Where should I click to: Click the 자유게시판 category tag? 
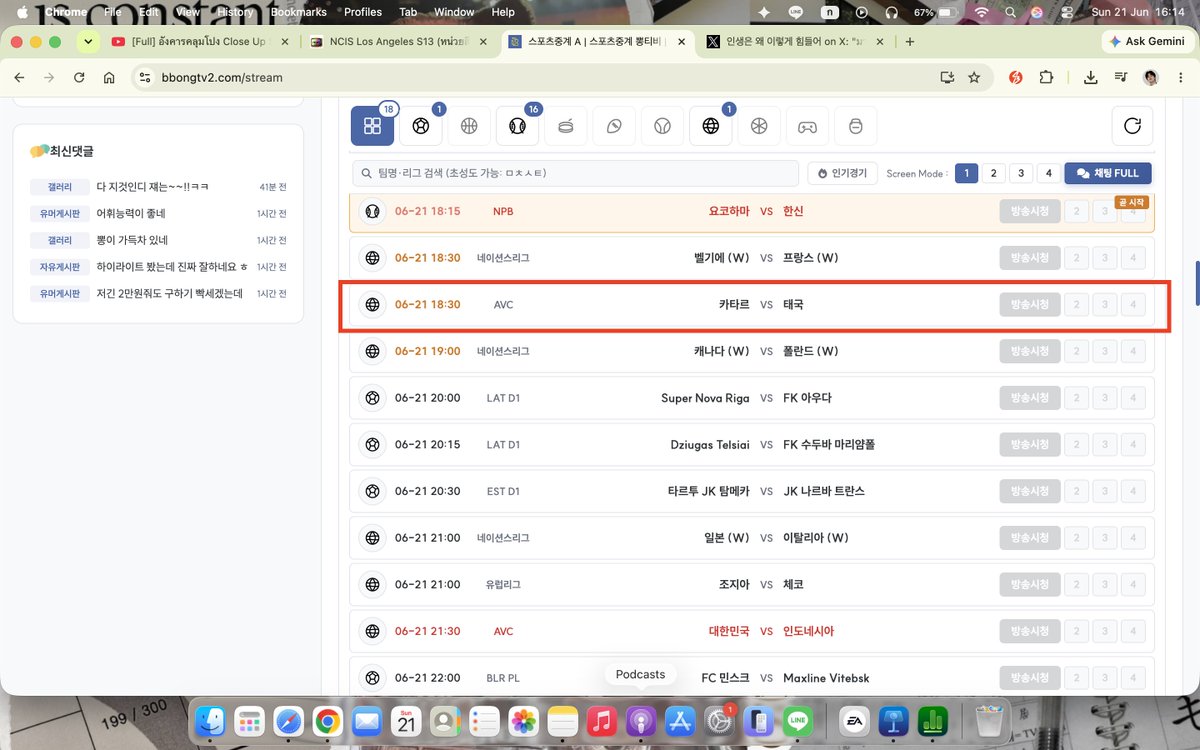59,267
